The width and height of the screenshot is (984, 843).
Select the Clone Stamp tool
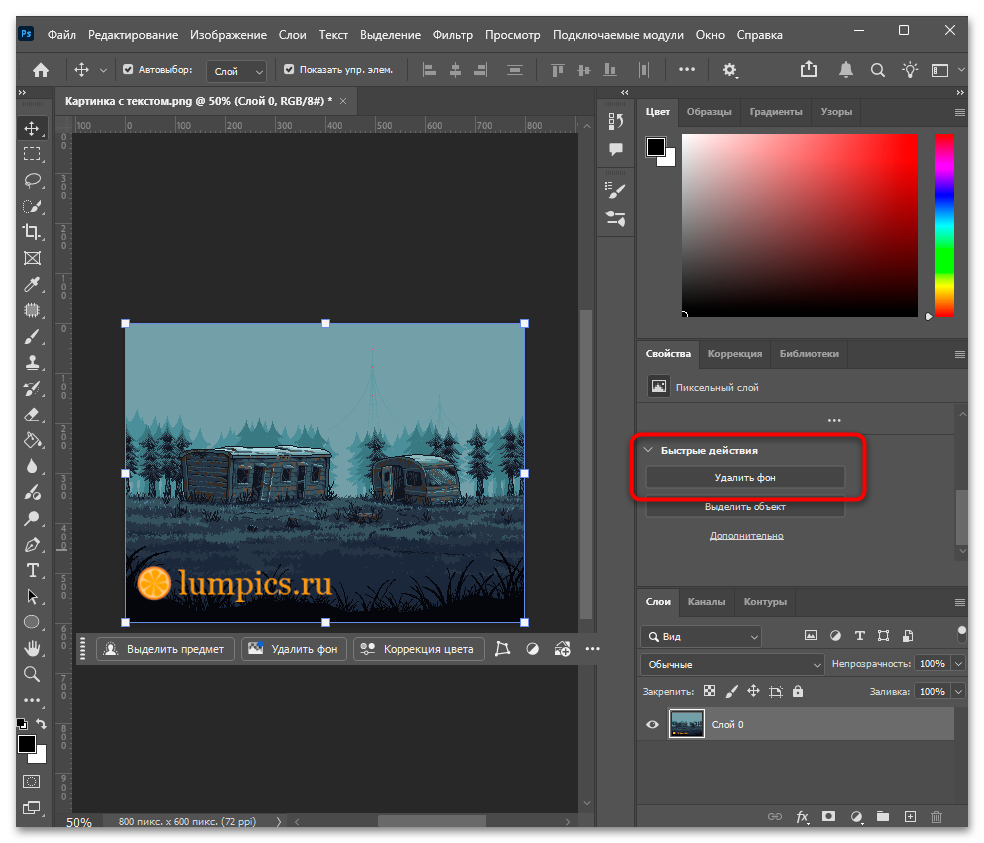point(32,362)
